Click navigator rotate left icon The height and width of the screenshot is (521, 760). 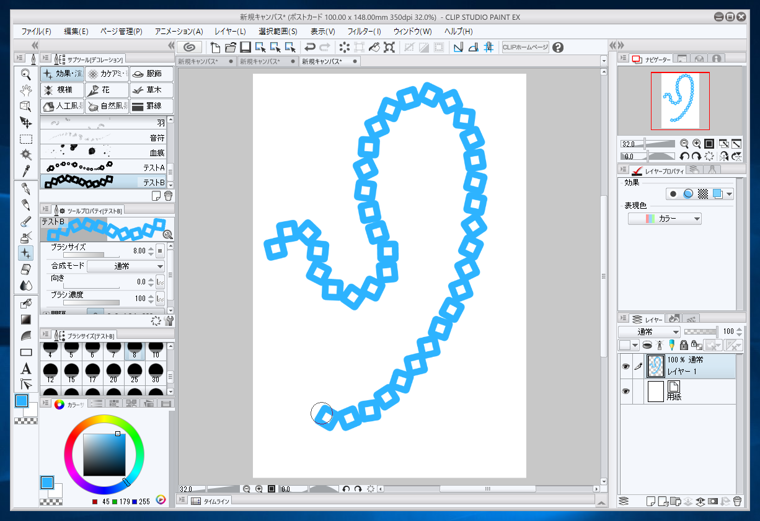pos(684,156)
